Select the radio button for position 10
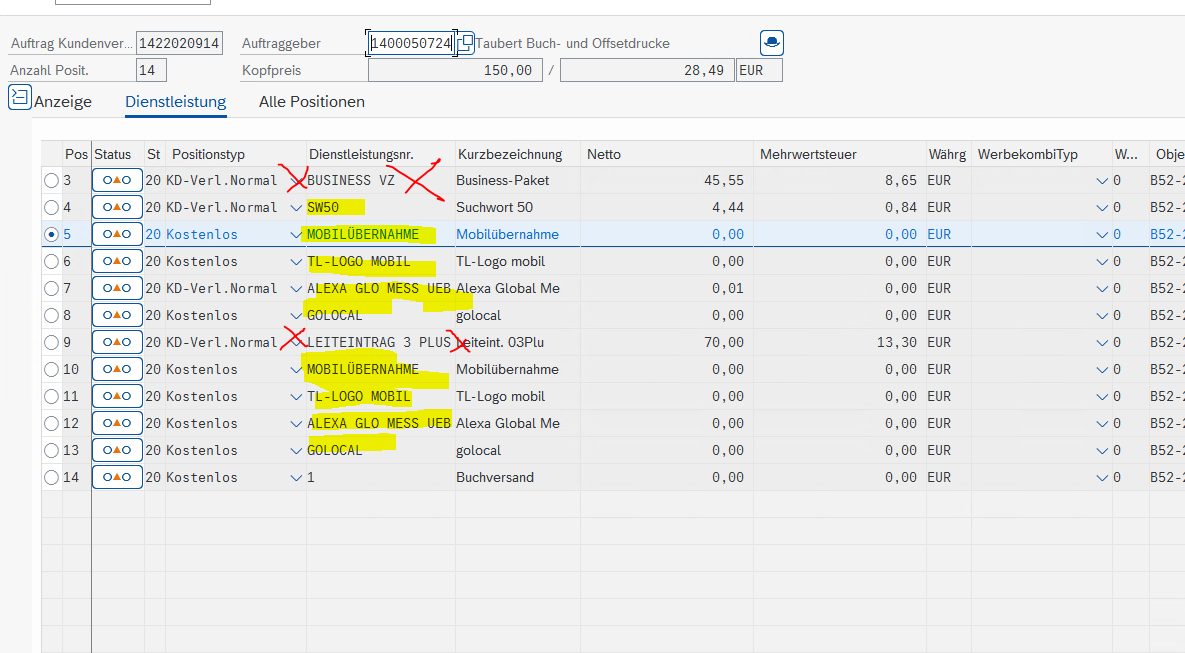 [51, 370]
